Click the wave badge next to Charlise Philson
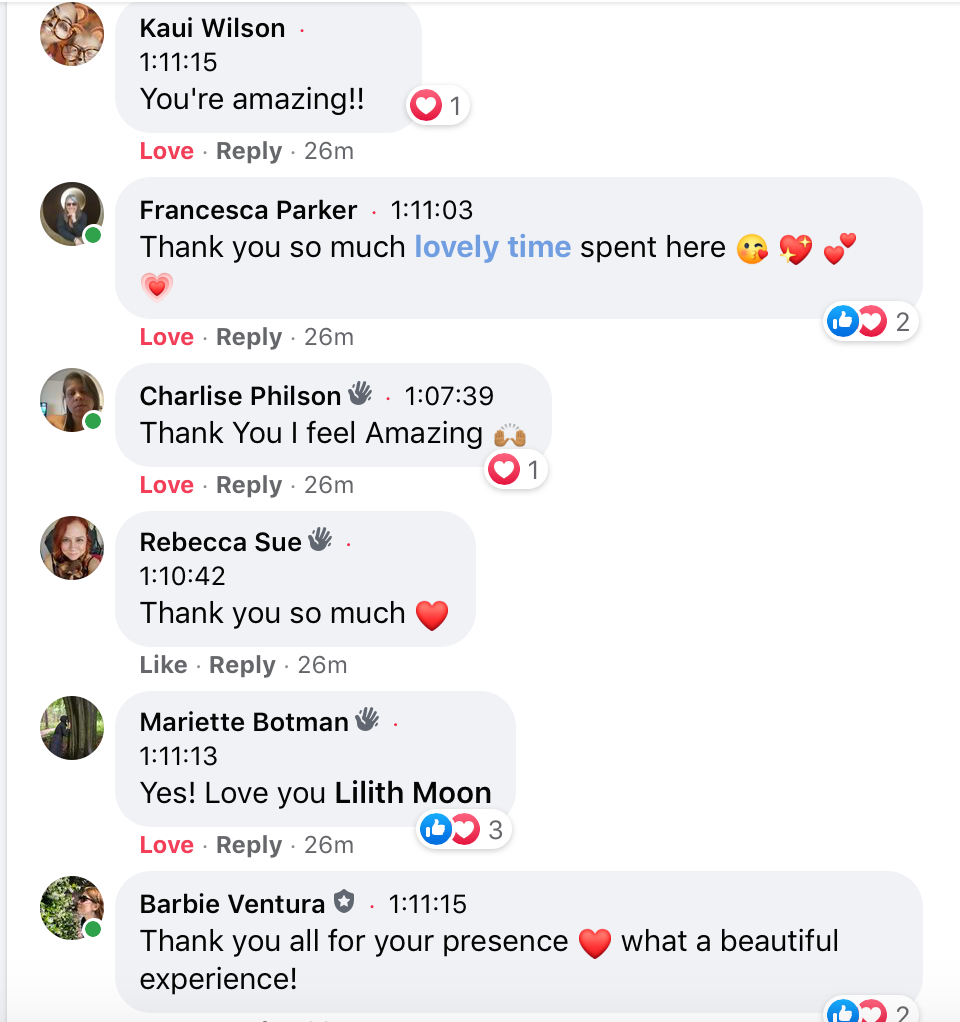The image size is (960, 1022). tap(360, 395)
